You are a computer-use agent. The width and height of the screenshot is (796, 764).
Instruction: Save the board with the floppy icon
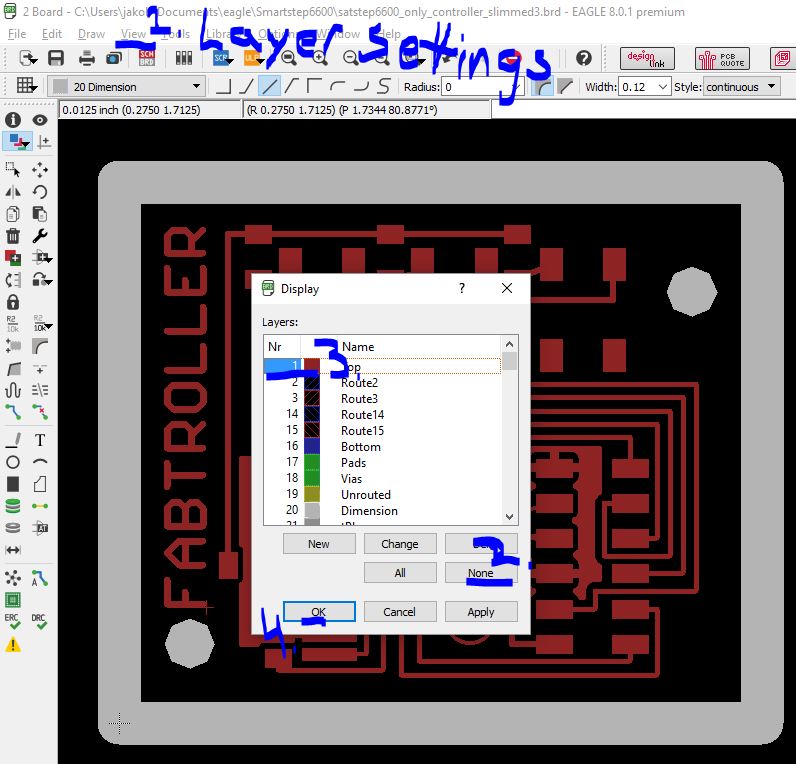[x=56, y=58]
